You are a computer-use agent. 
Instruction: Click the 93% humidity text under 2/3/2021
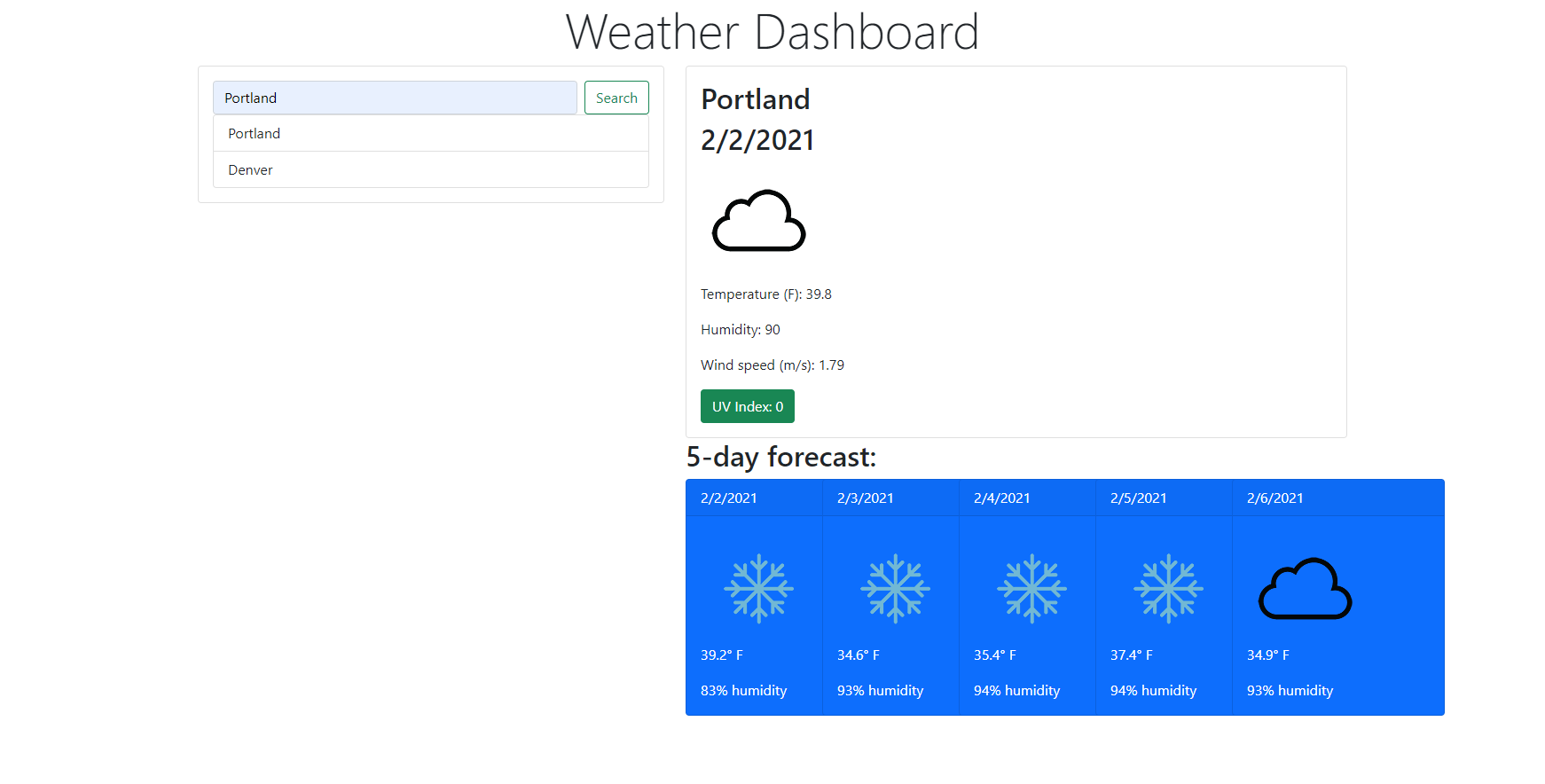881,691
